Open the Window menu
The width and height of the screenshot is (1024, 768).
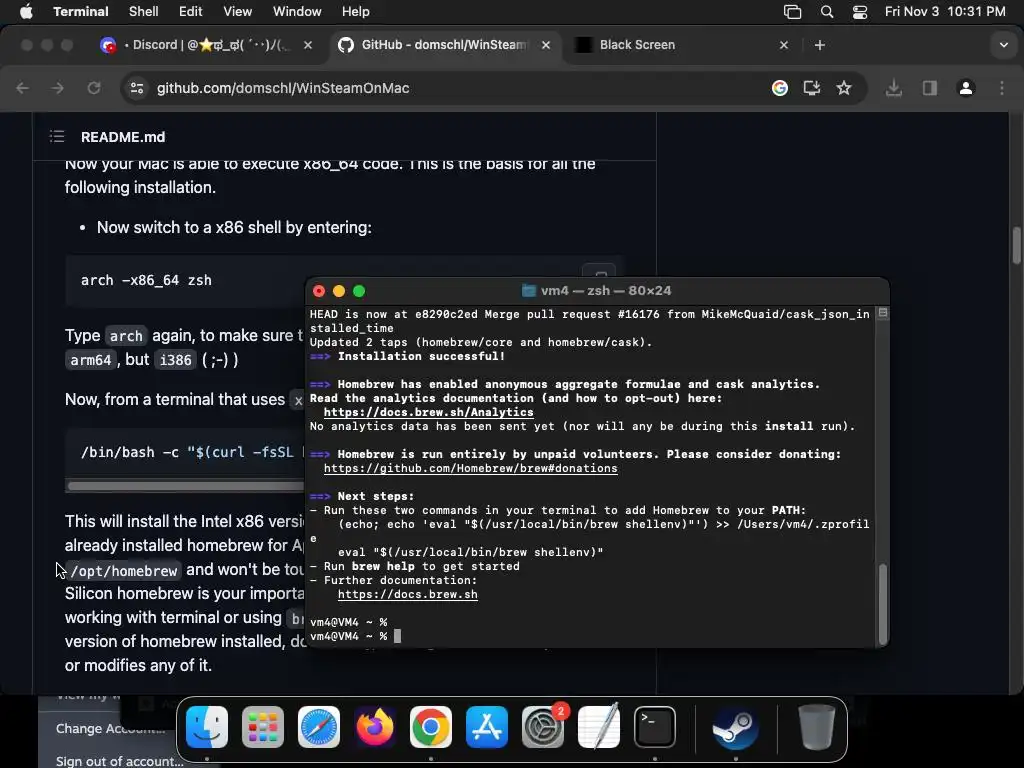[297, 12]
